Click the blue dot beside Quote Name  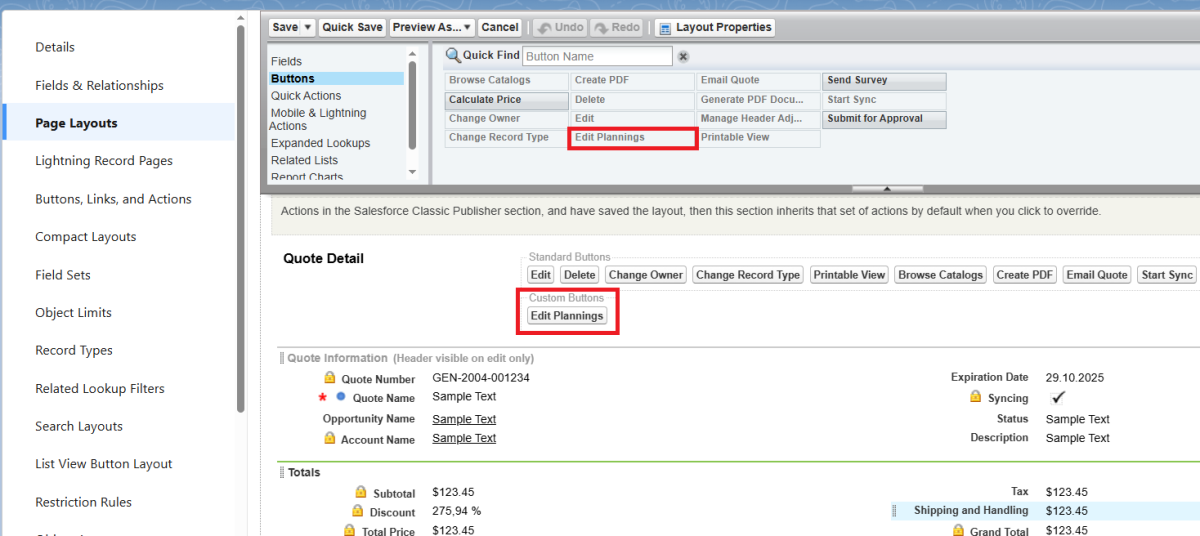point(340,398)
